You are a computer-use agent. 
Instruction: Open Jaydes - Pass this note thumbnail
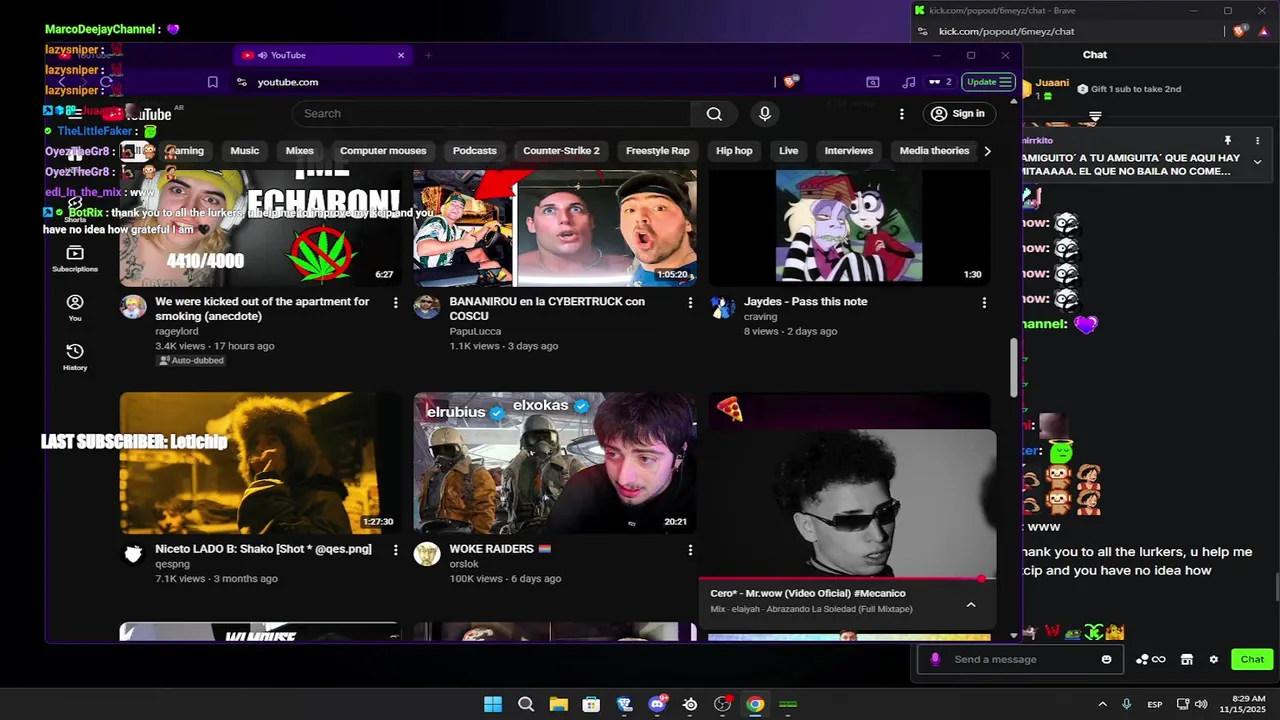click(849, 227)
